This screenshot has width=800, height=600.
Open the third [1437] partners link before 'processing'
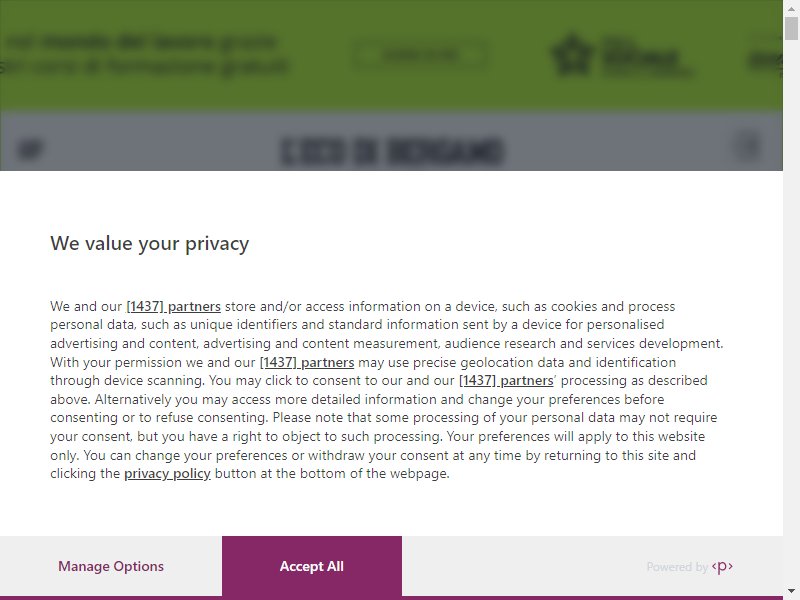[x=506, y=381]
